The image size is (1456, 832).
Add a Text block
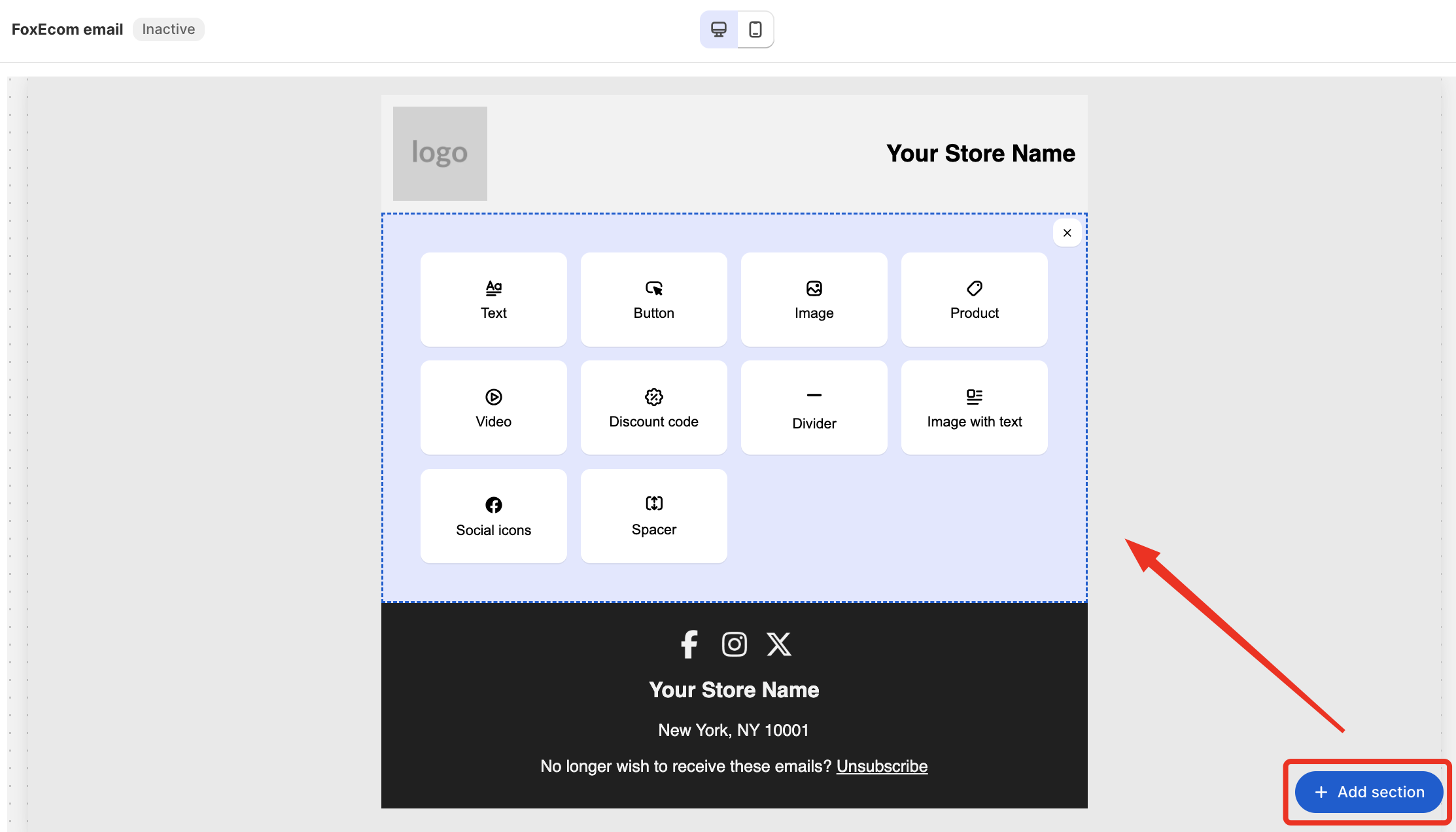493,300
